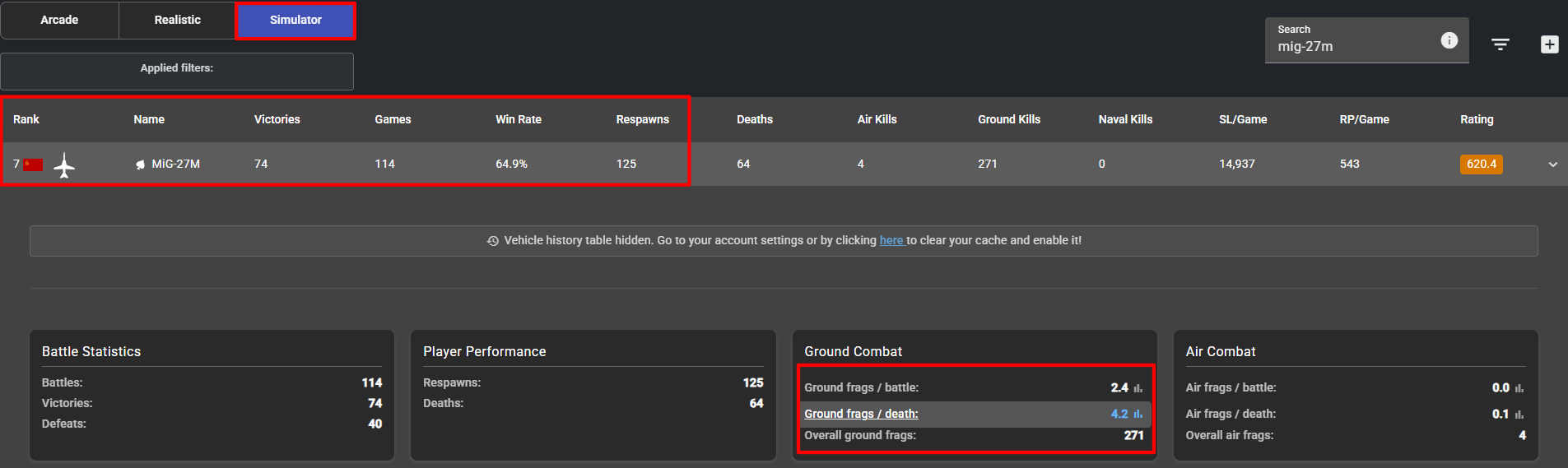The width and height of the screenshot is (1568, 468).
Task: Switch to Realistic mode tab
Action: pyautogui.click(x=177, y=20)
